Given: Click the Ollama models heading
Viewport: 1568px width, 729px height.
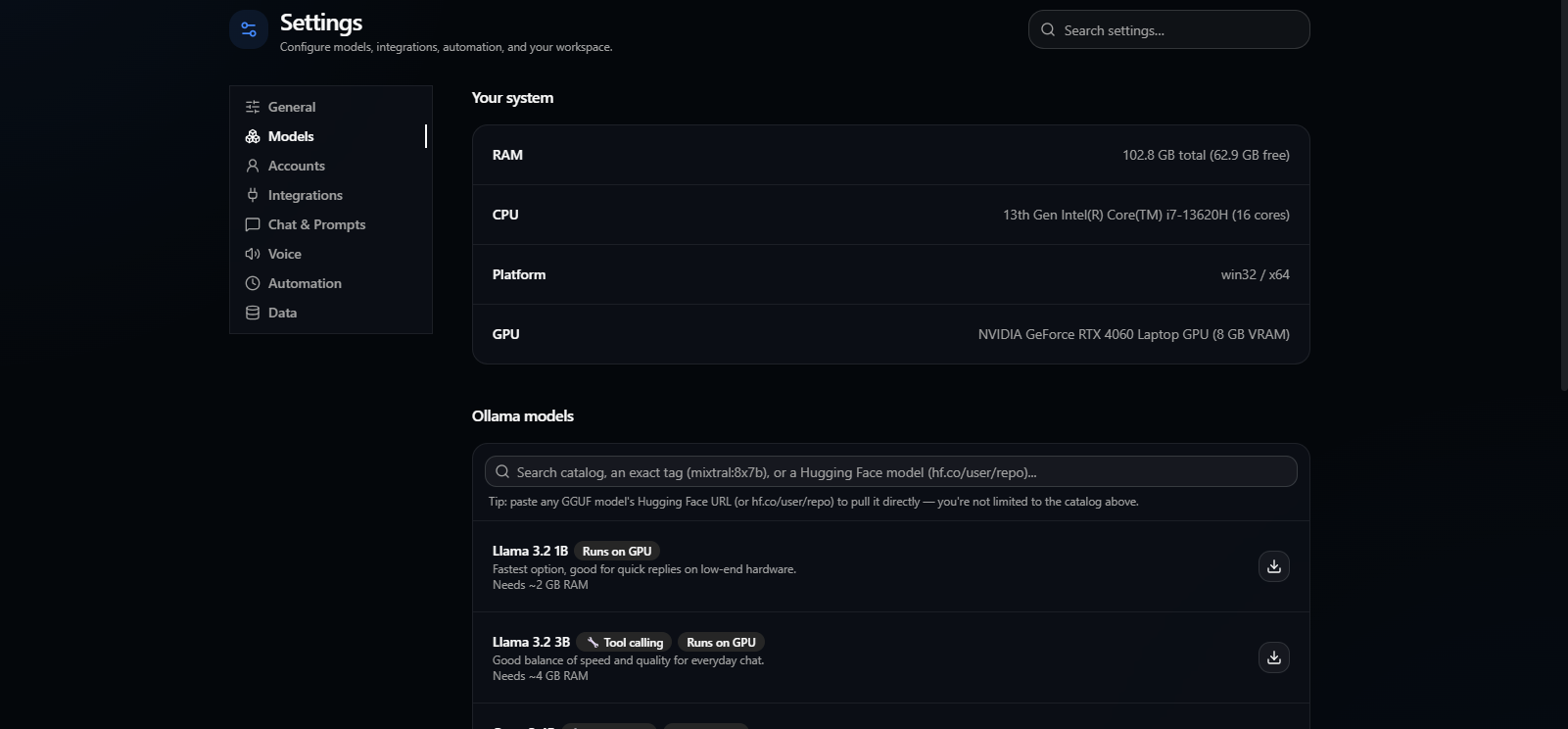Looking at the screenshot, I should pyautogui.click(x=523, y=416).
